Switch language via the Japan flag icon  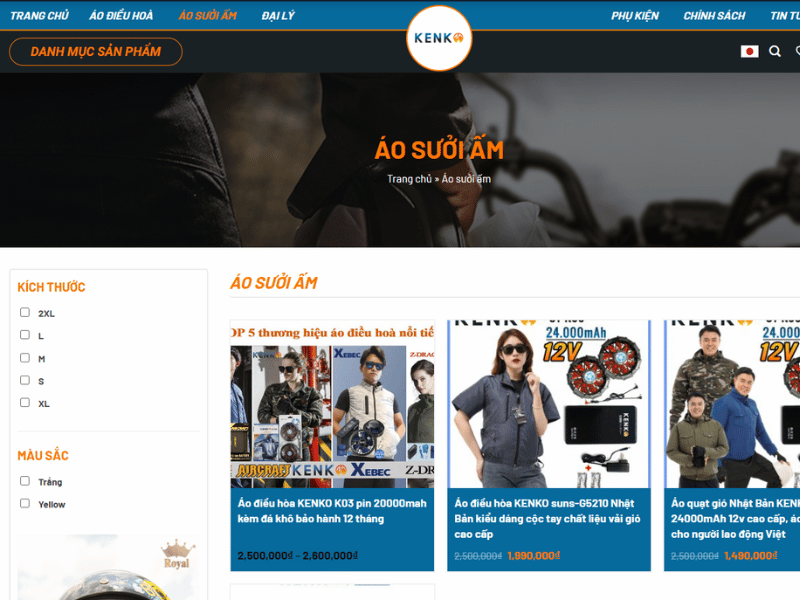(x=750, y=51)
